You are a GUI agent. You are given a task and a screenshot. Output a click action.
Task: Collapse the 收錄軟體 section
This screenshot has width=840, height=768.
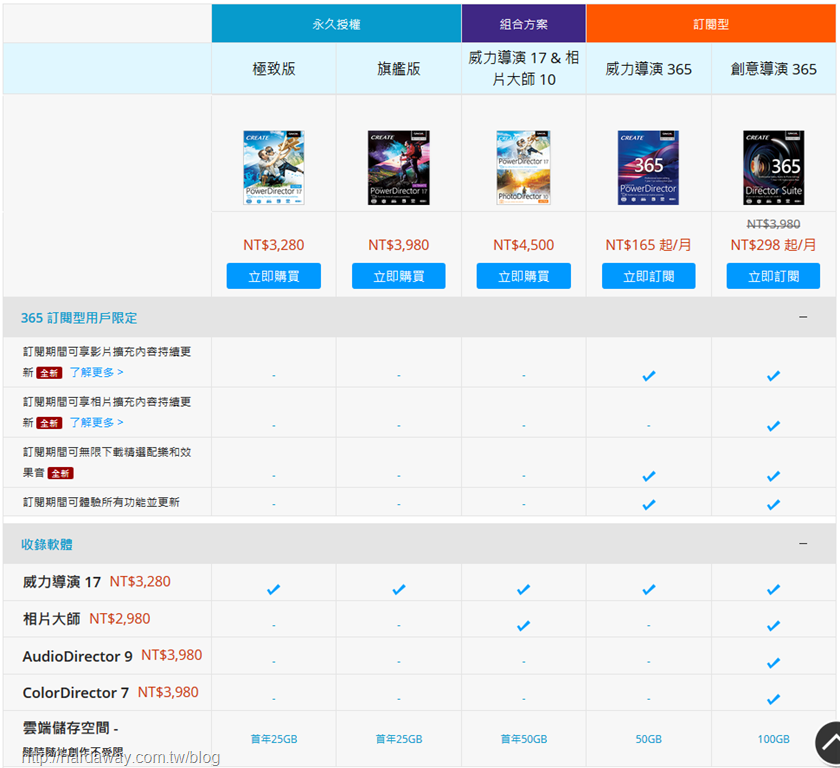[802, 544]
